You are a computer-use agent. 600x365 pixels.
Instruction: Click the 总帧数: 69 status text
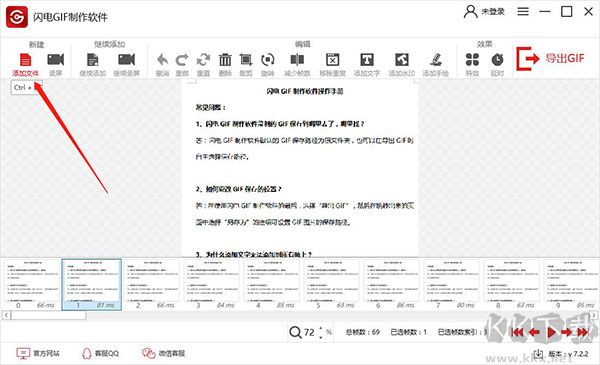[x=362, y=332]
